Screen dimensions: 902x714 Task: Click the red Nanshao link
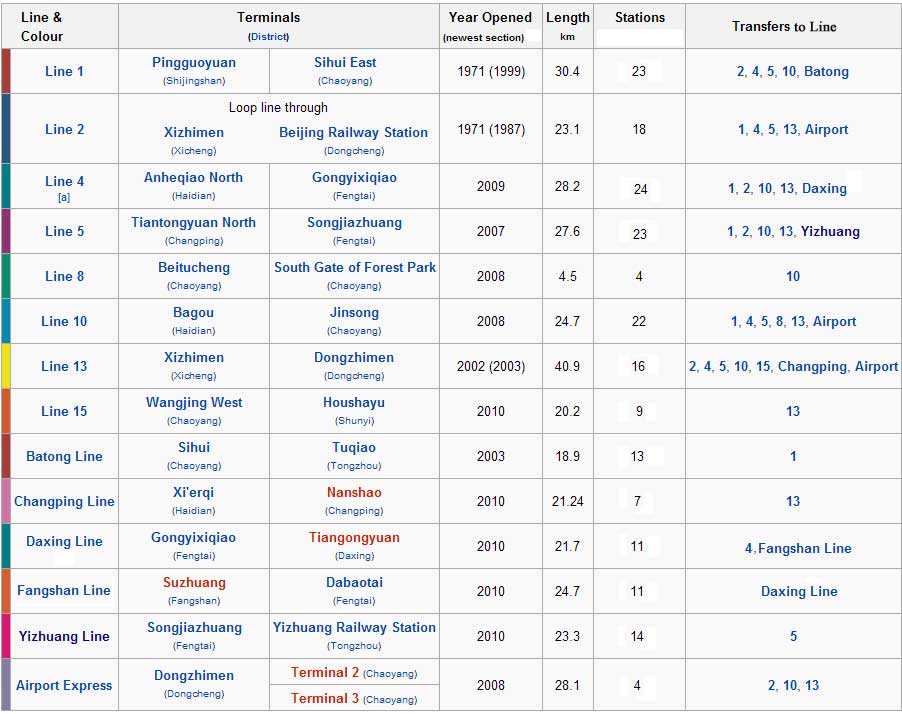tap(354, 492)
